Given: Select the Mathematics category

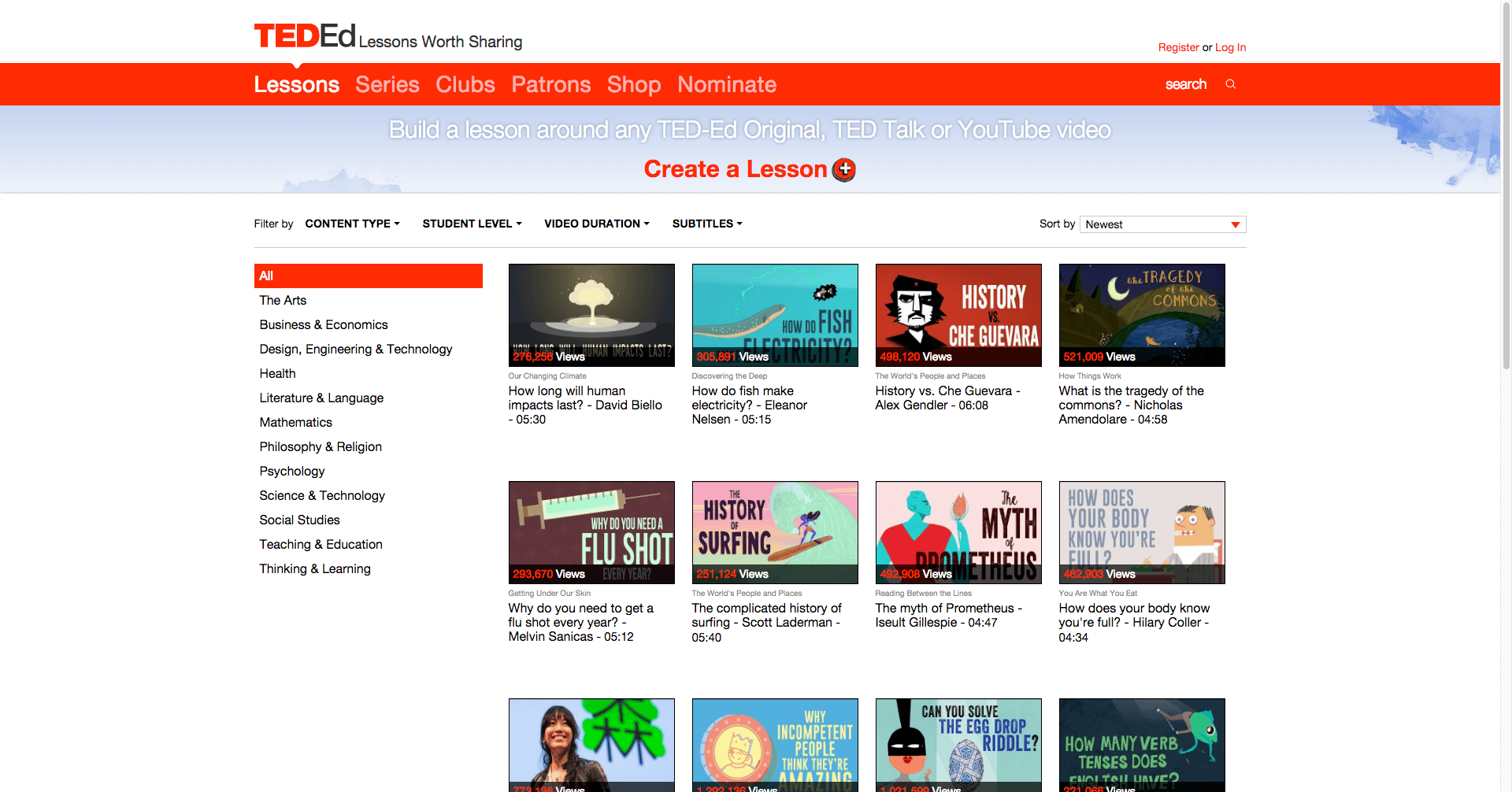Looking at the screenshot, I should (295, 422).
